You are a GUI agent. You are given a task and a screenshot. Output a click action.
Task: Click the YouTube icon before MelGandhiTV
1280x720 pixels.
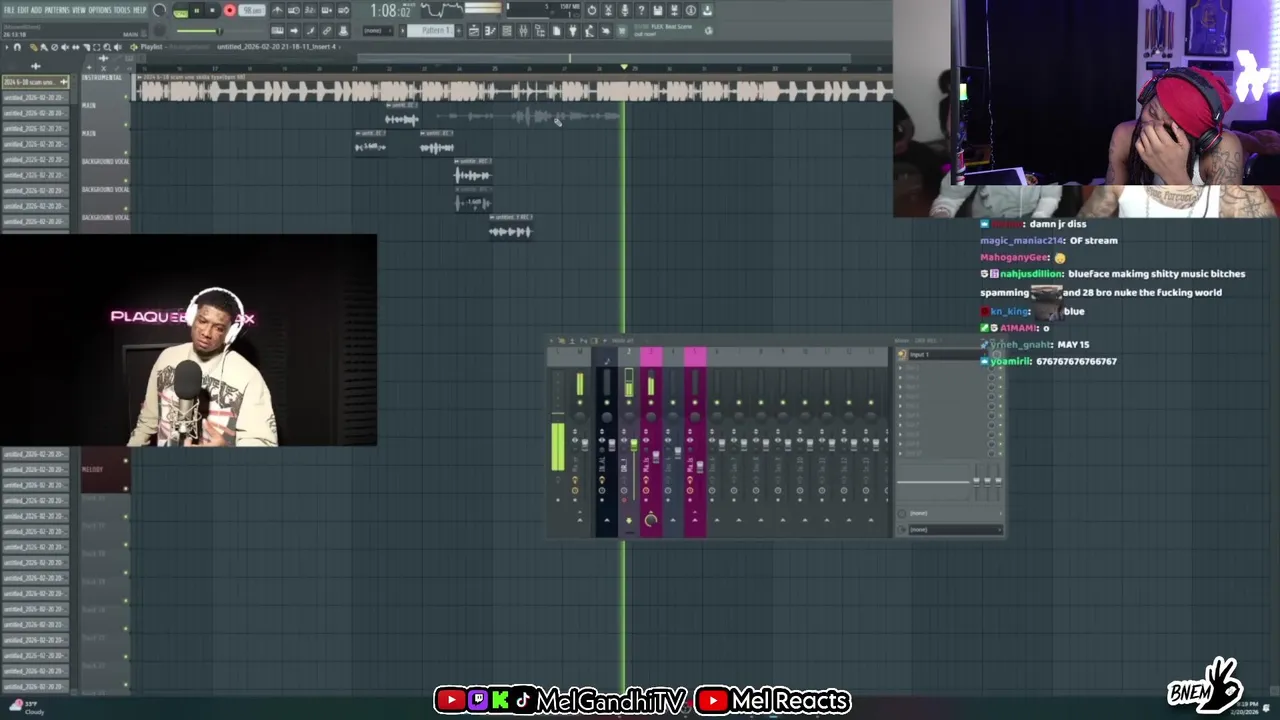[x=450, y=700]
